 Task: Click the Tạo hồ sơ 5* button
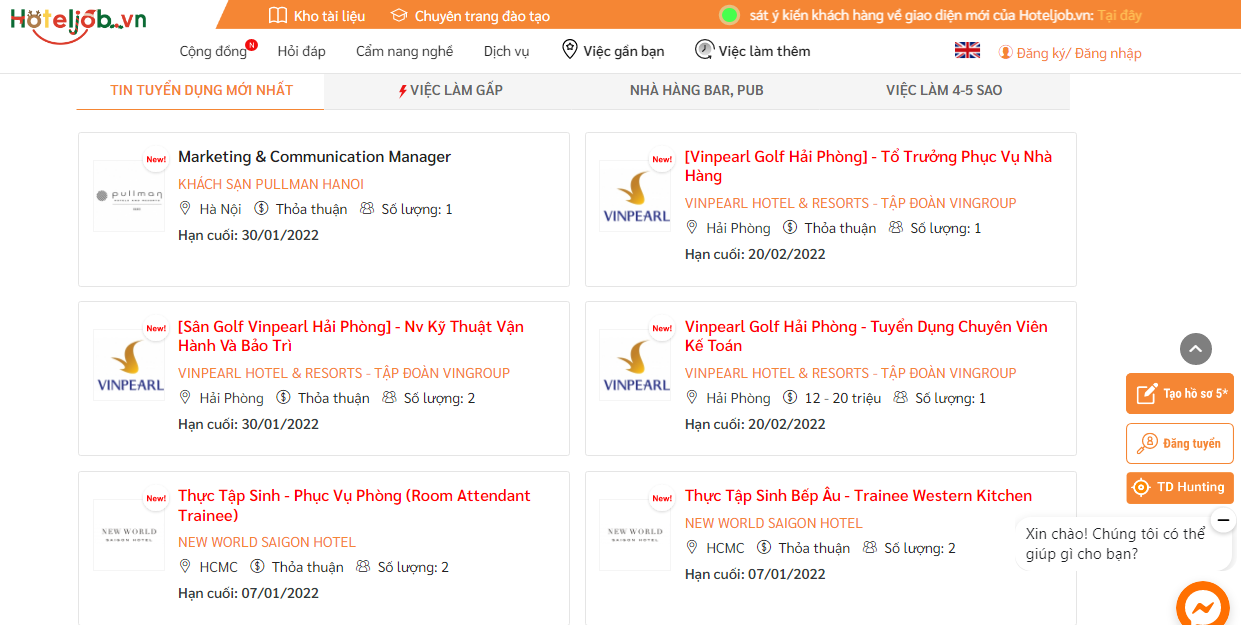1180,393
